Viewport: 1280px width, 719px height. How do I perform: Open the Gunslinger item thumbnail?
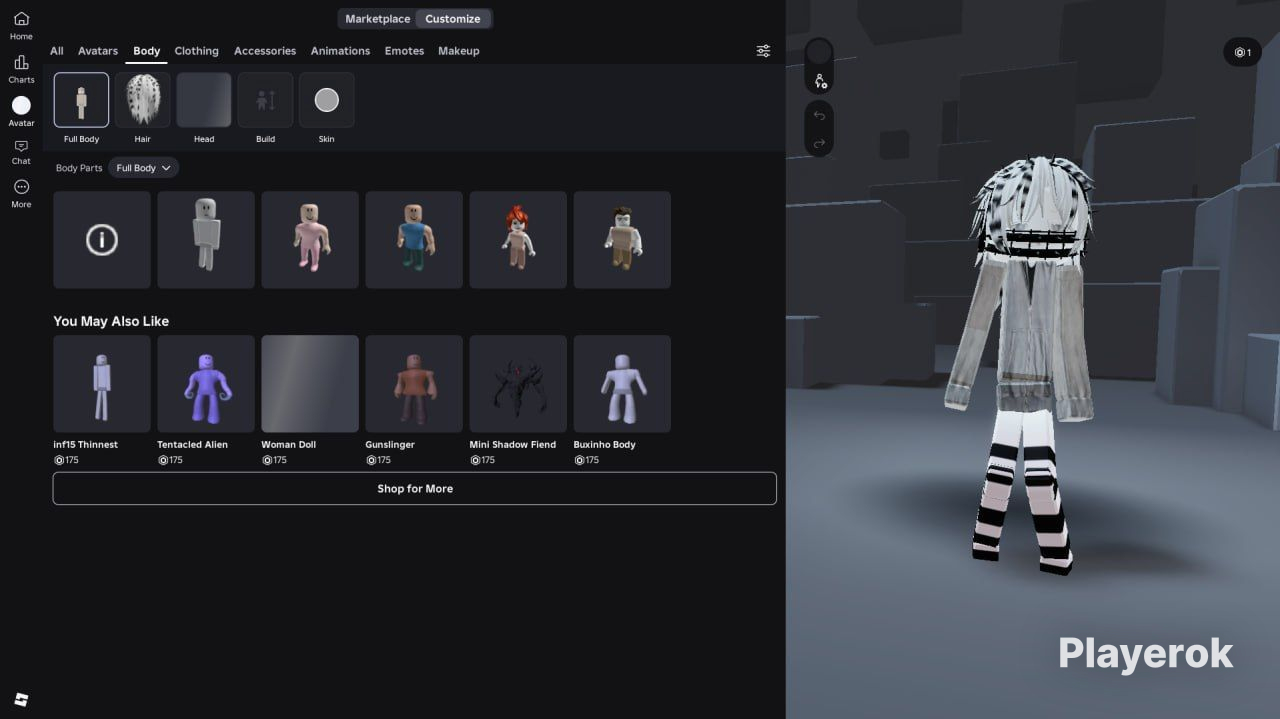[414, 384]
